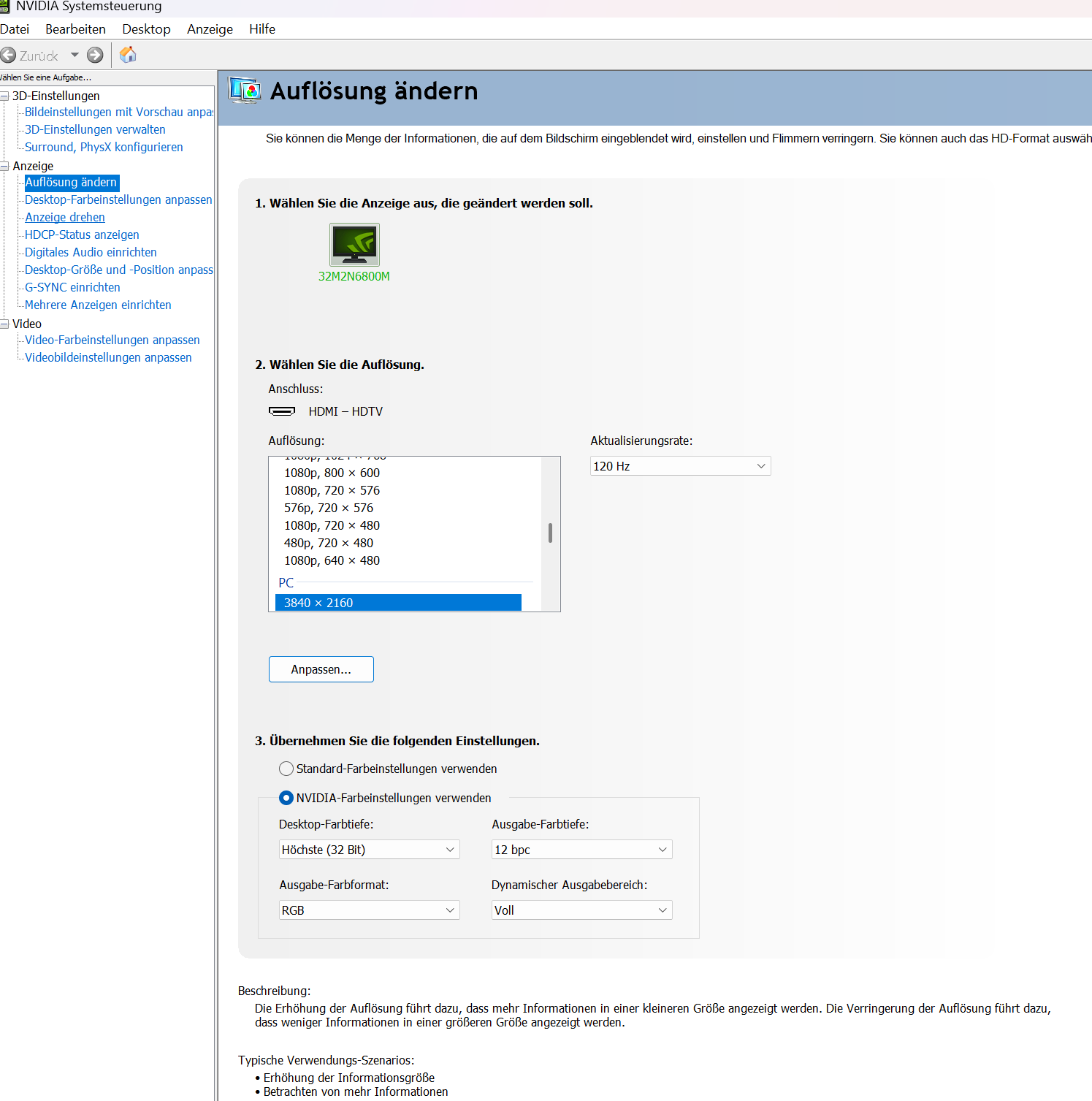Open Anzeige drehen link
The width and height of the screenshot is (1092, 1101).
[x=65, y=217]
